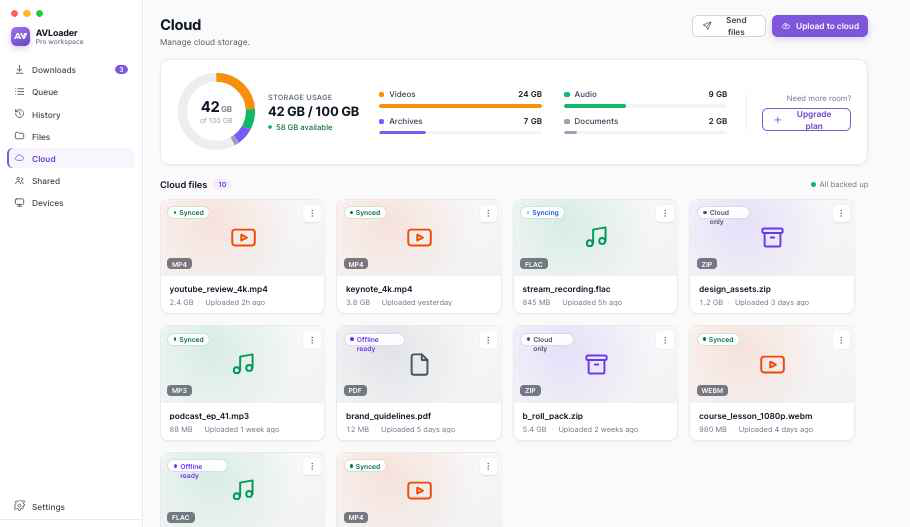Open more options for b_roll_pack.zip

click(x=665, y=340)
